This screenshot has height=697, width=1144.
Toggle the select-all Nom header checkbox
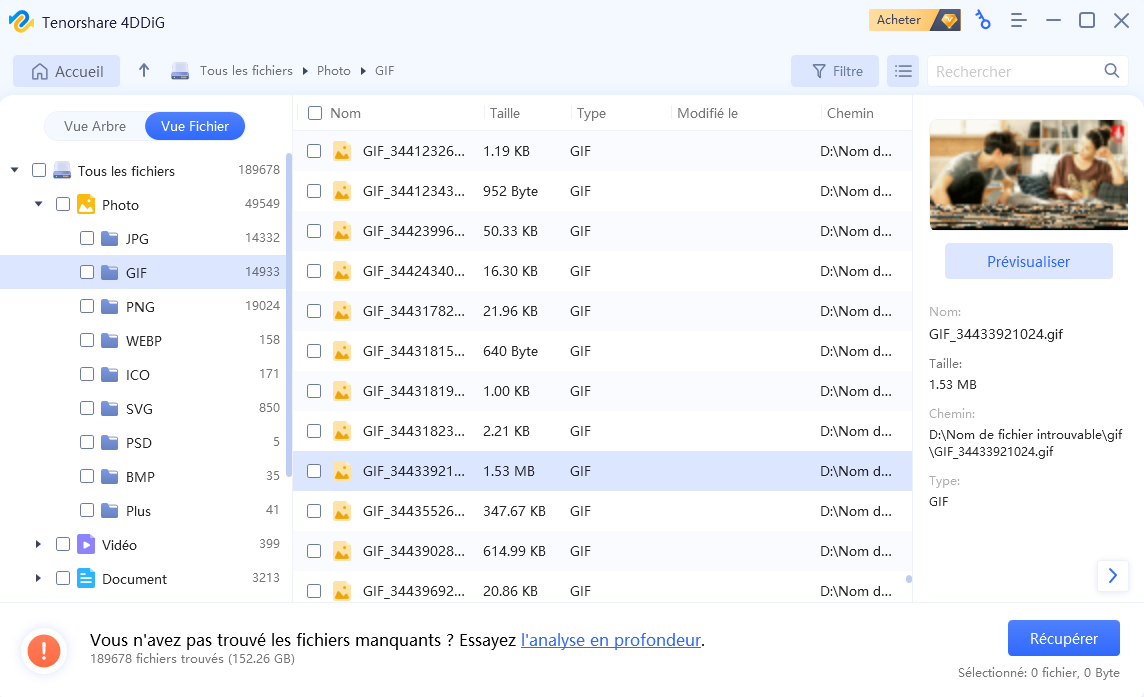(315, 113)
